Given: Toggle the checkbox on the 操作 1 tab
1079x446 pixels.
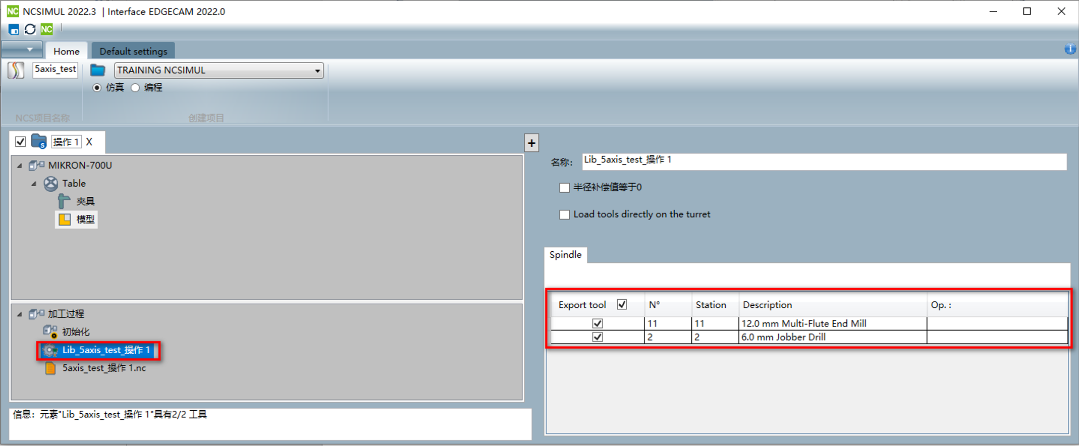Looking at the screenshot, I should pyautogui.click(x=21, y=142).
